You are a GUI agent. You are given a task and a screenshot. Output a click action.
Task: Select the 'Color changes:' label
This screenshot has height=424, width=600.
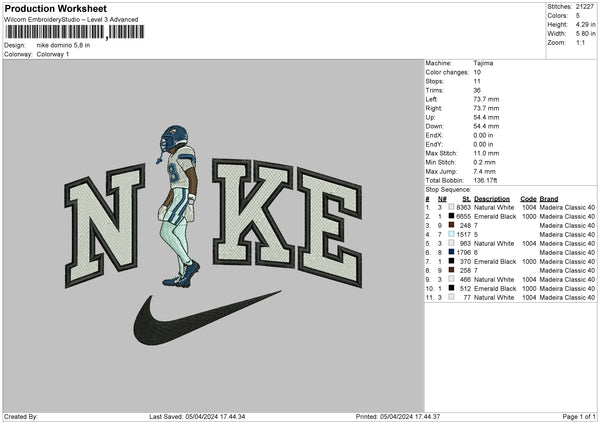pos(447,72)
